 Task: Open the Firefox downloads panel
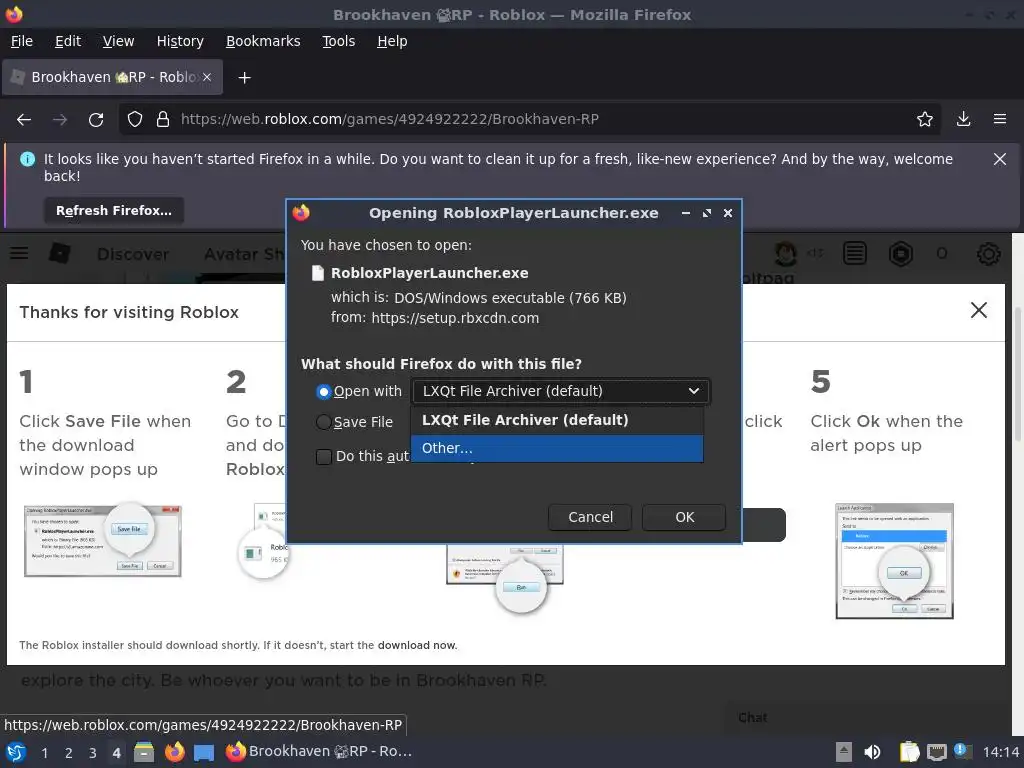(x=963, y=120)
